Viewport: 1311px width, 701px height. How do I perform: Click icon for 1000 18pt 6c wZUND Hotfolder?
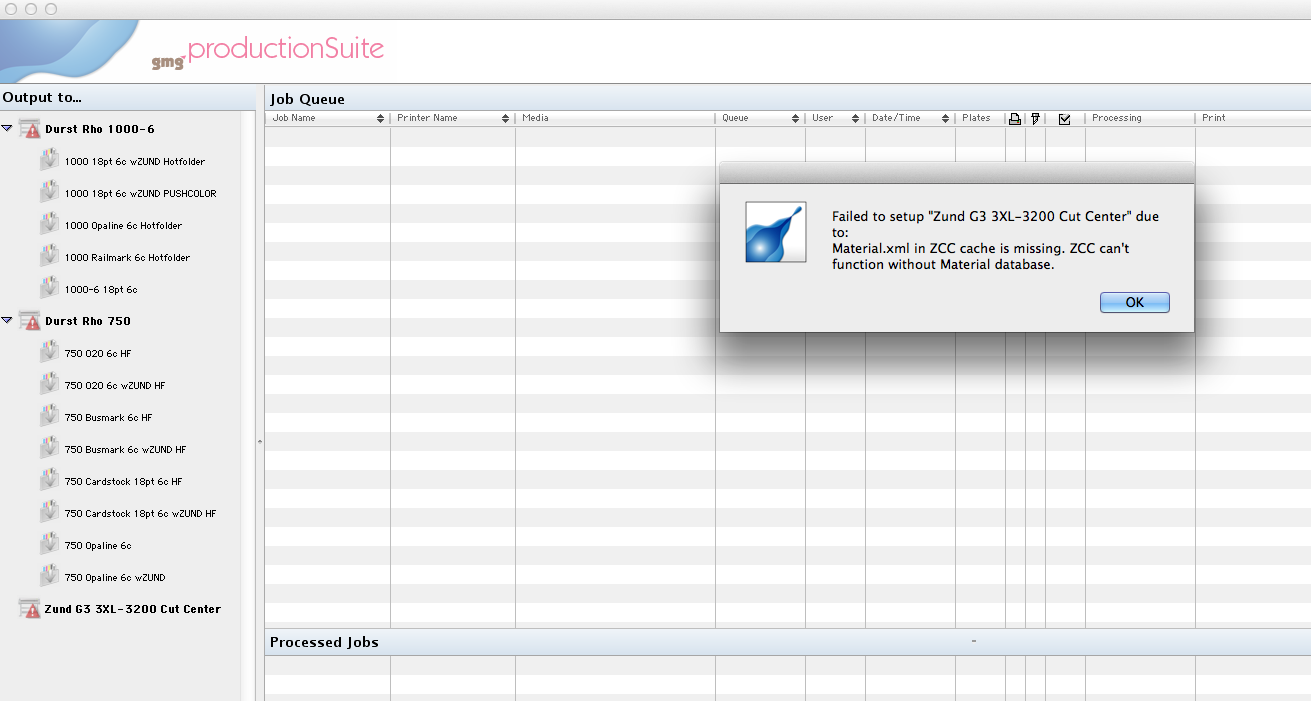[x=49, y=161]
